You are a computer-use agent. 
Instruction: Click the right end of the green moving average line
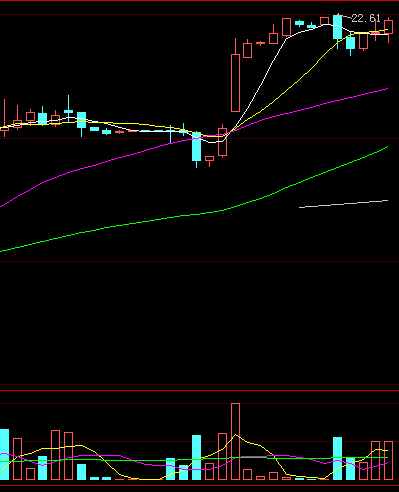click(x=387, y=147)
